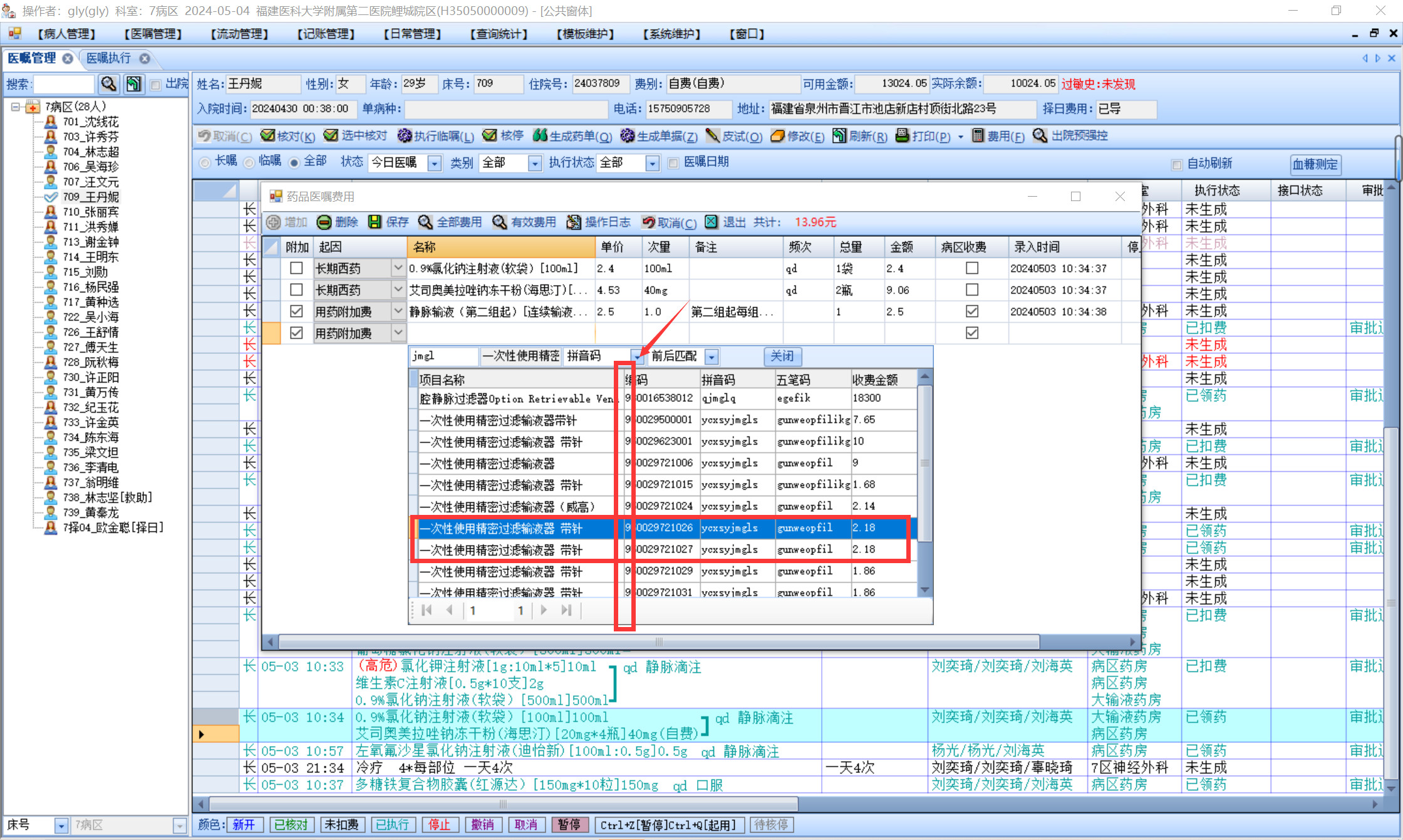Collapse the 7病区(28人) tree node
The image size is (1403, 840).
[15, 107]
